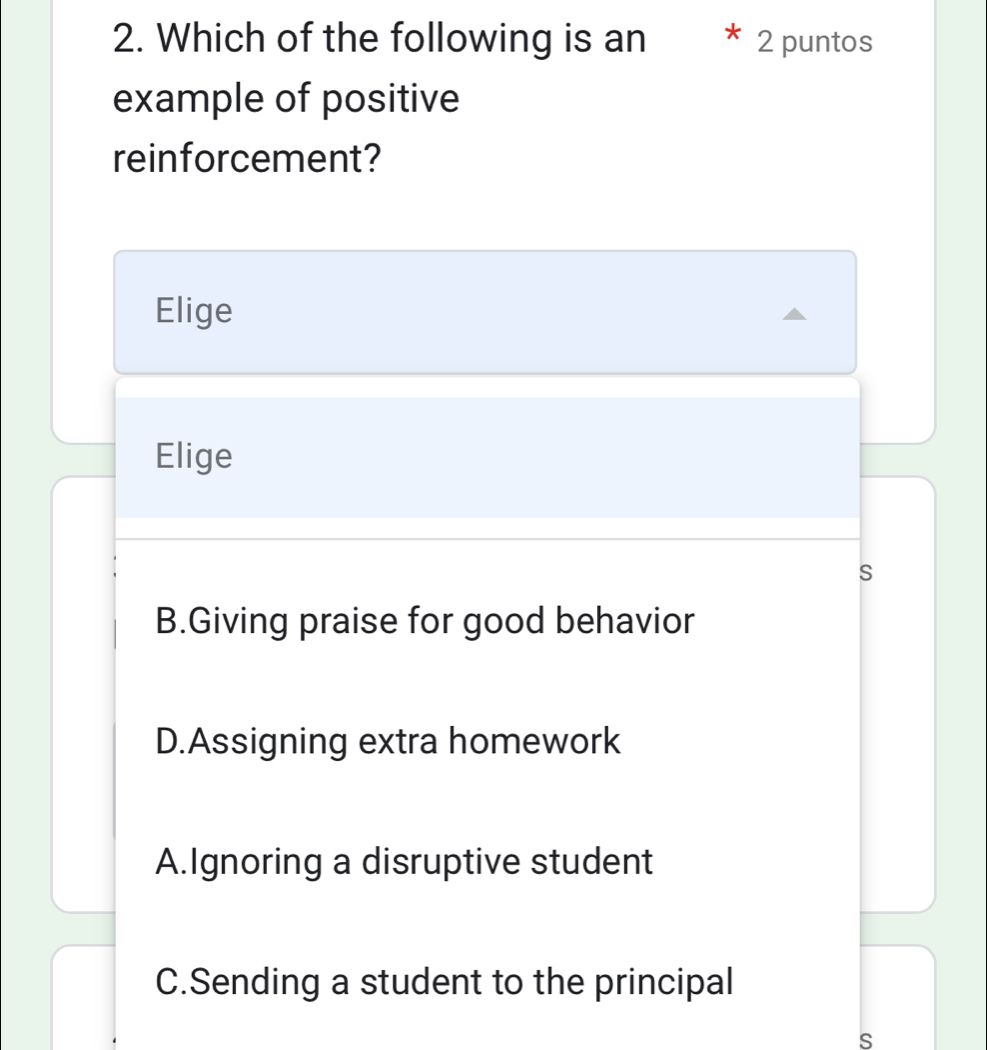This screenshot has height=1050, width=987.
Task: Choose "C.Sending a student to the principal"
Action: pos(445,981)
